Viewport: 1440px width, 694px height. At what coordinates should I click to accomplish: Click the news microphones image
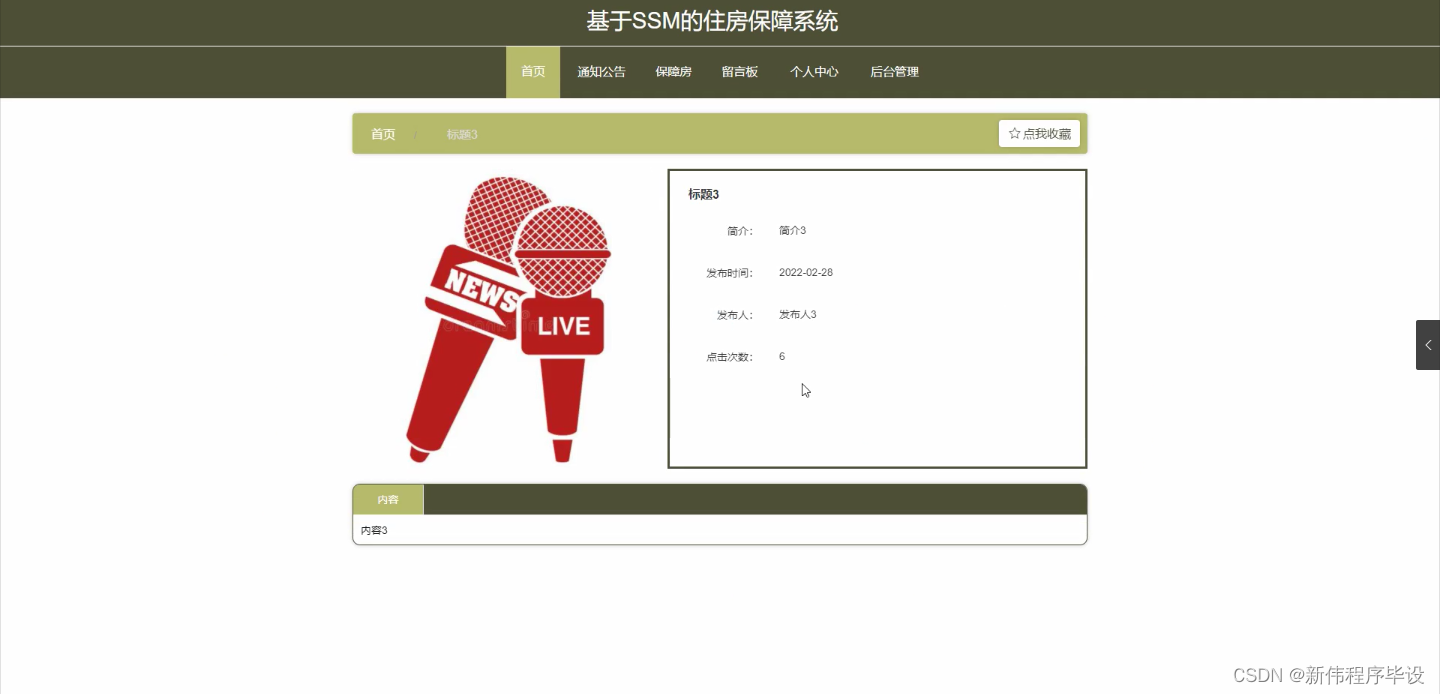click(509, 319)
